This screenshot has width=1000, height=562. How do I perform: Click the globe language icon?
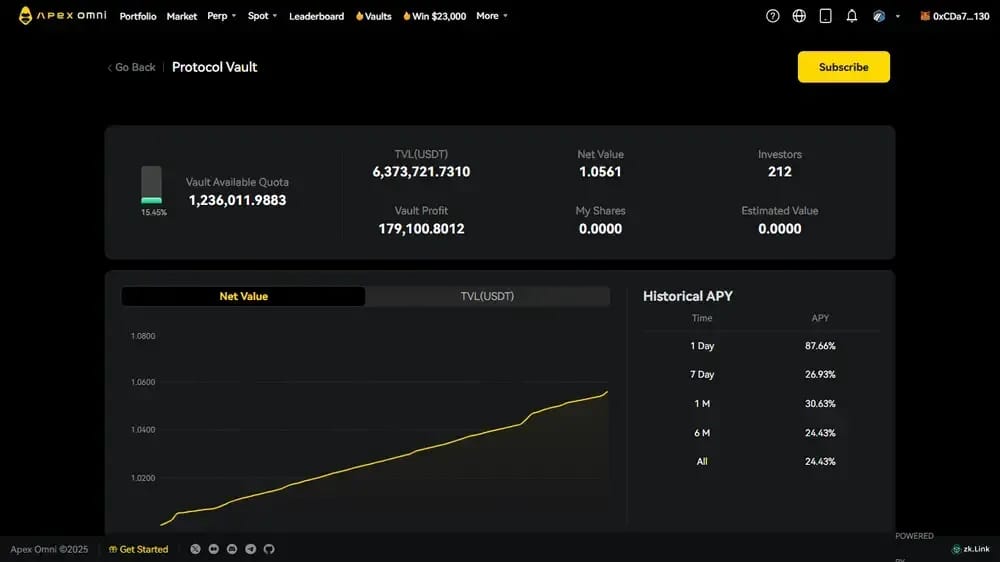tap(798, 16)
